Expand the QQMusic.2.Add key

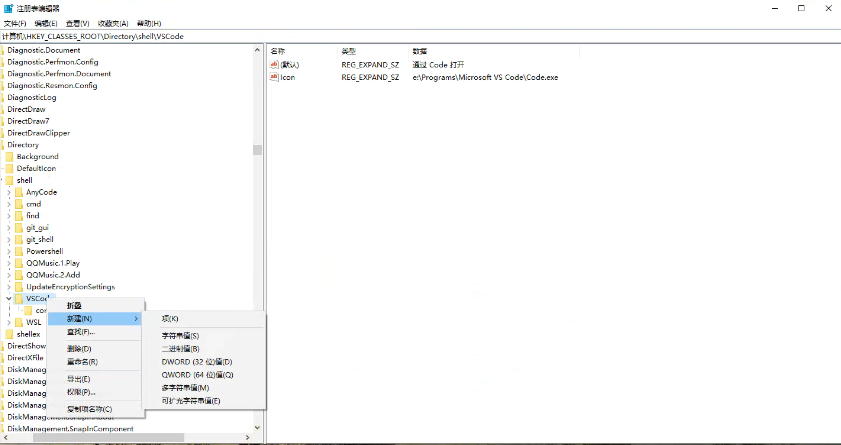coord(9,275)
